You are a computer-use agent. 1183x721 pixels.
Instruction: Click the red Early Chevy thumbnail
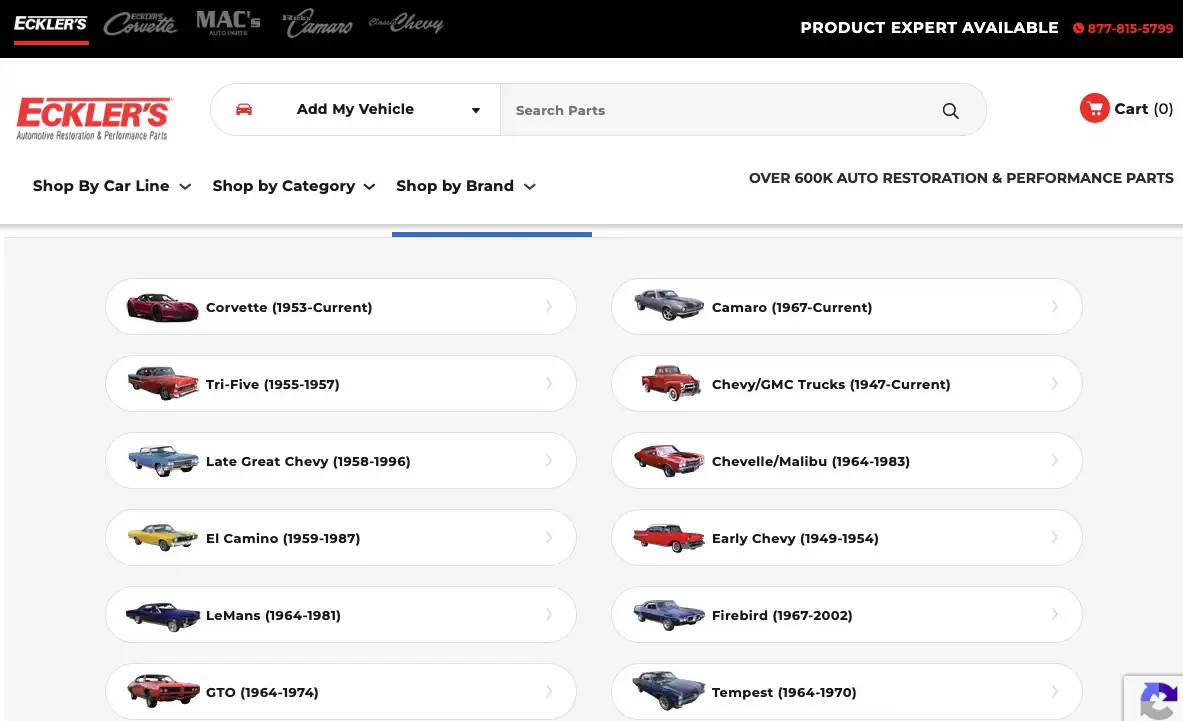[668, 538]
